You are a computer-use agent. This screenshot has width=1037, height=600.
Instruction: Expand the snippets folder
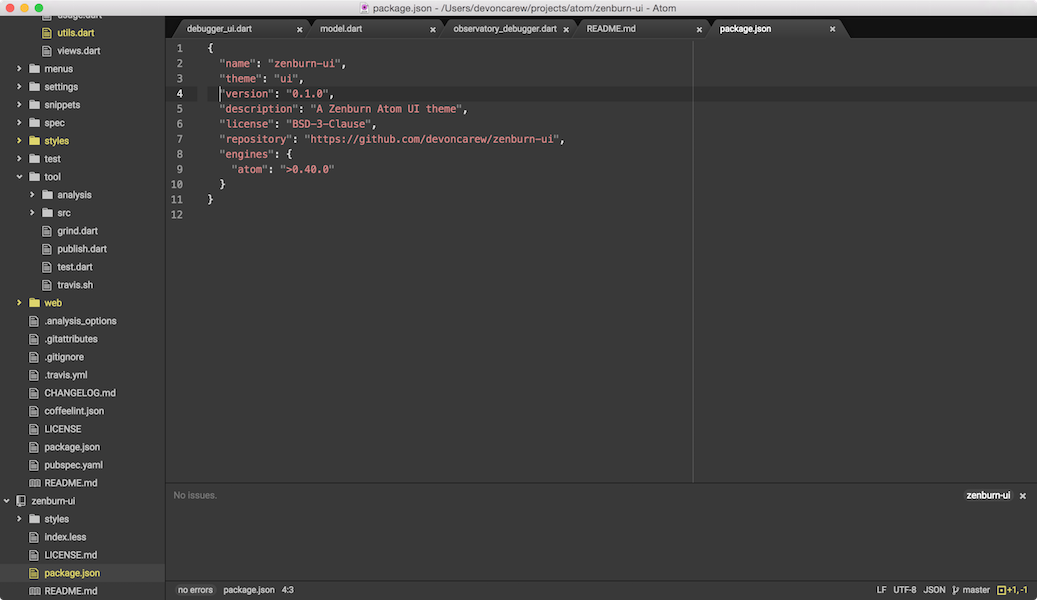(x=19, y=105)
